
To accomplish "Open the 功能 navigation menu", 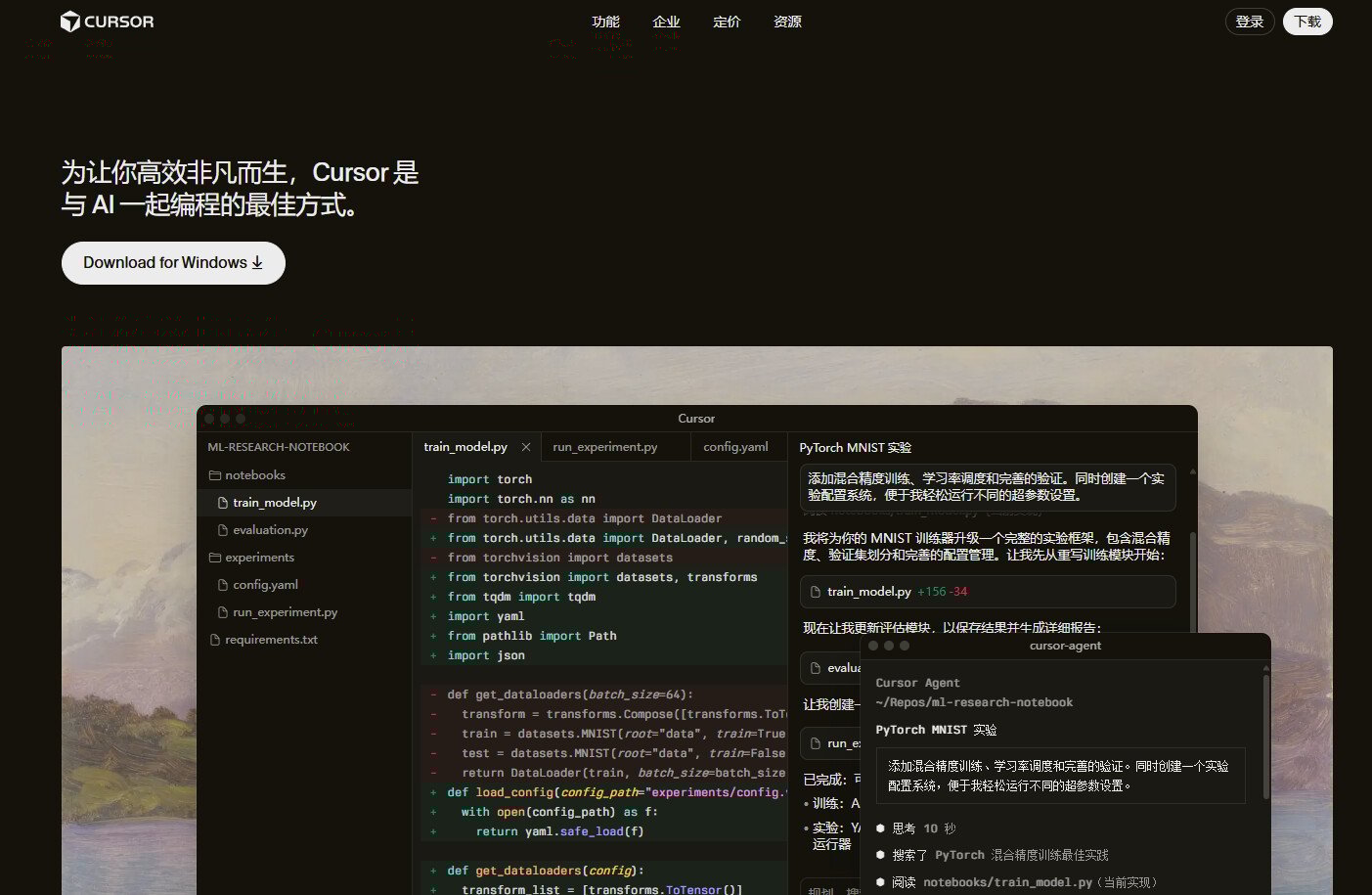I will [x=605, y=22].
